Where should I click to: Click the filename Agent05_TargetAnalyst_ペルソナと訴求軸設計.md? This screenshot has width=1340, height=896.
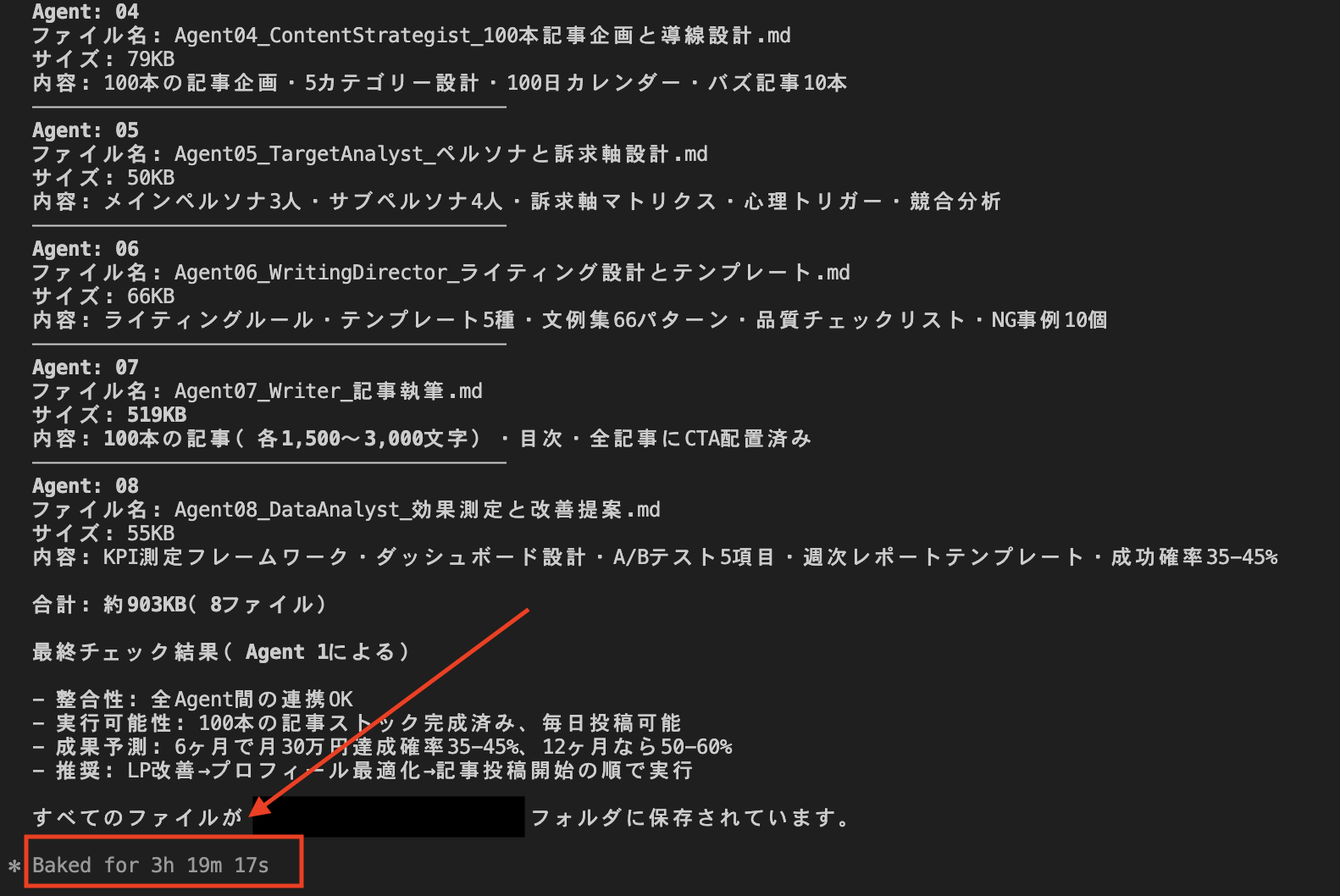pyautogui.click(x=441, y=154)
